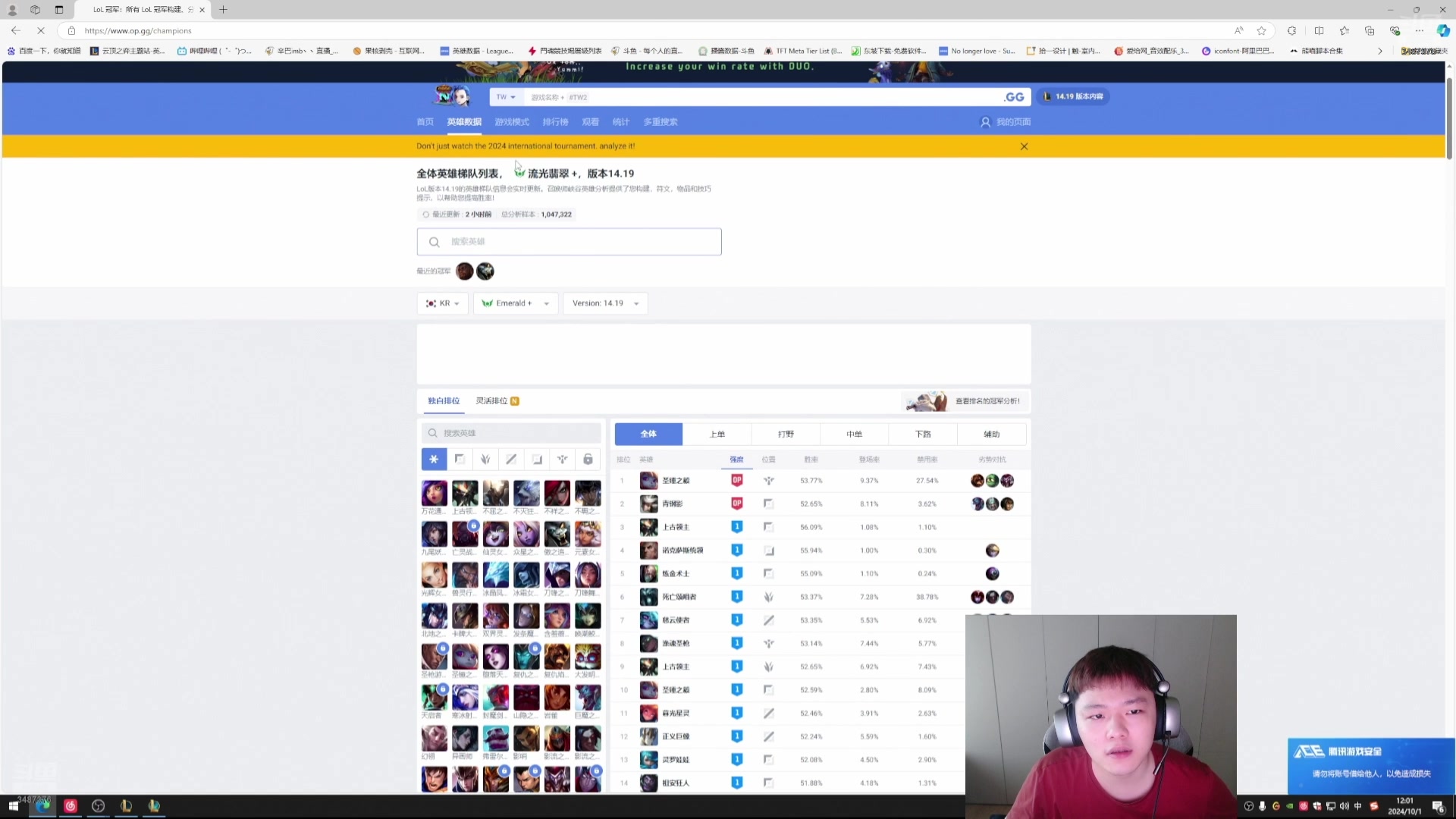The image size is (1456, 819).
Task: Toggle the rotation lock filter icon
Action: tap(588, 459)
